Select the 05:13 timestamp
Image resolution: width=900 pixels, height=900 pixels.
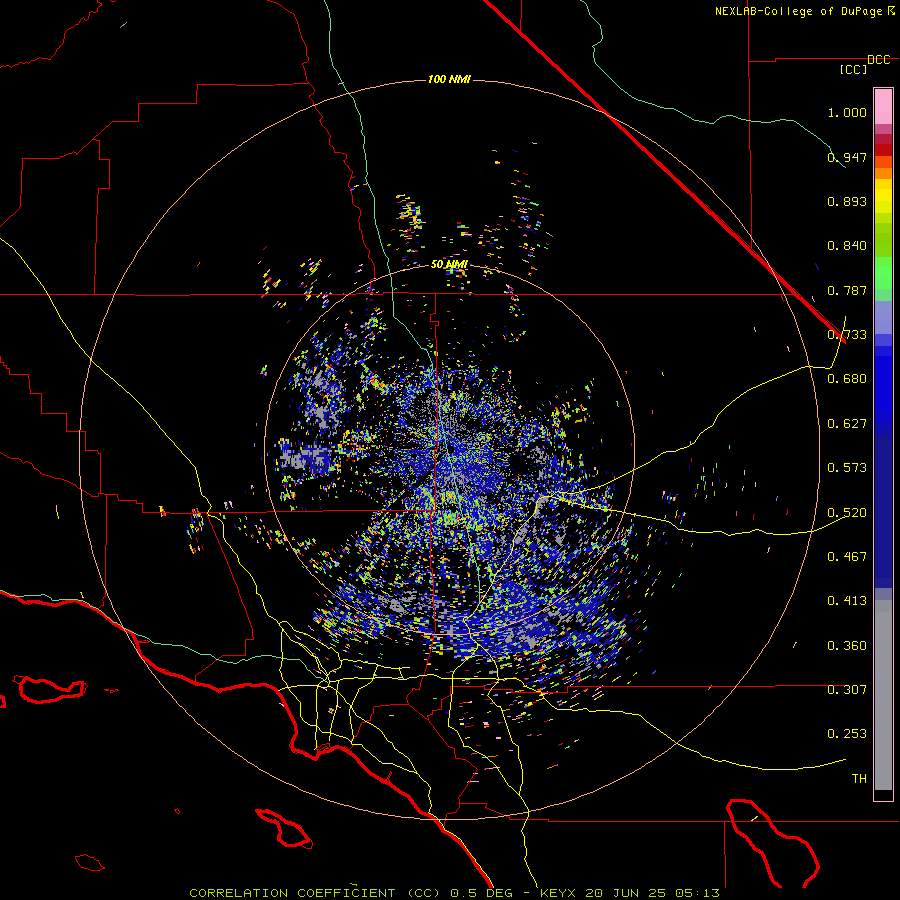[x=696, y=893]
